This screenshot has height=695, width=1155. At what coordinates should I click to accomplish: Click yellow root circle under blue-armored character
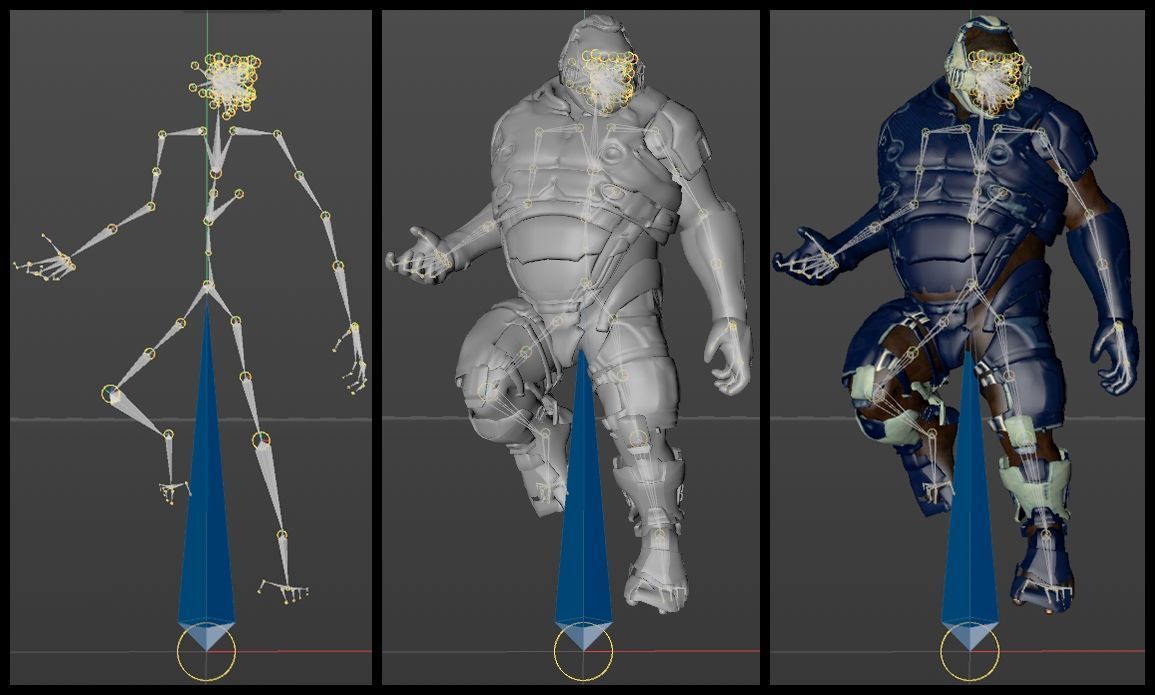[970, 652]
